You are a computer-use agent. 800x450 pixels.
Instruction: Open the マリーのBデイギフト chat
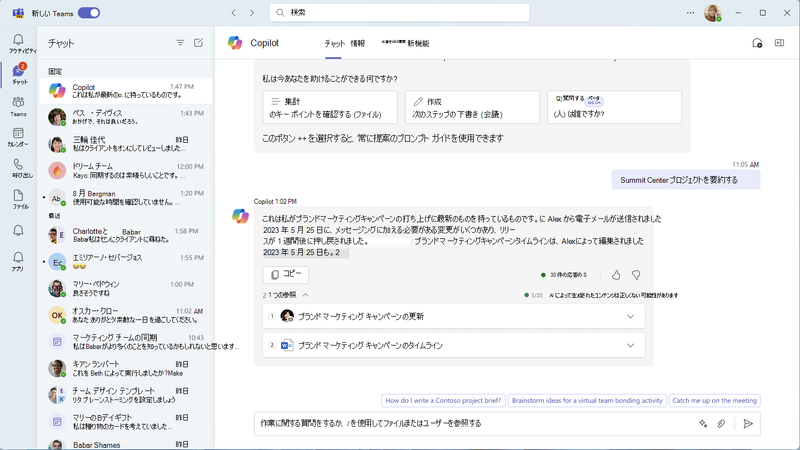(x=126, y=421)
